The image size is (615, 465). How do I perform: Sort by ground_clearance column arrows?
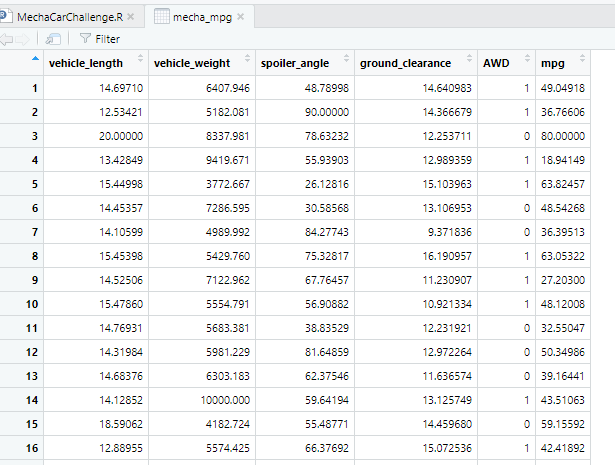click(469, 59)
